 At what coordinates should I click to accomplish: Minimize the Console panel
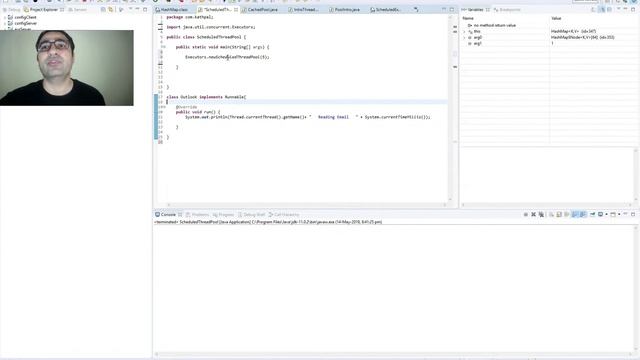tap(625, 214)
